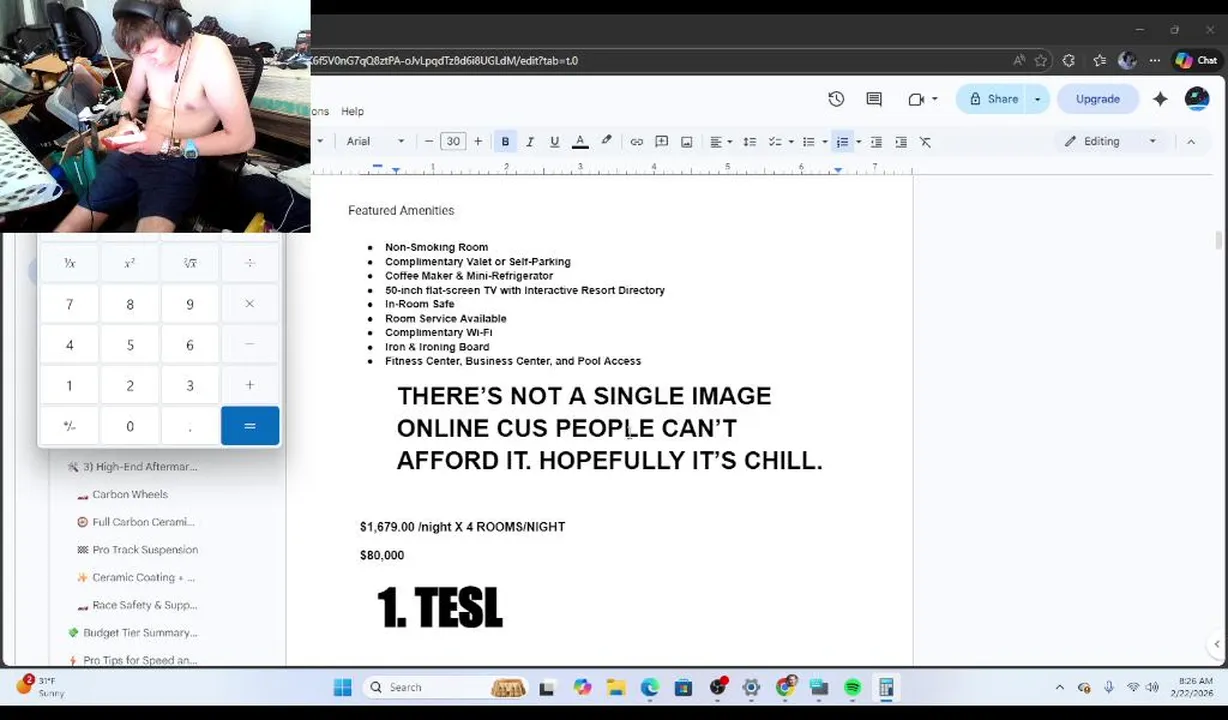Select outline item Full Carbon Cerami...

point(143,522)
